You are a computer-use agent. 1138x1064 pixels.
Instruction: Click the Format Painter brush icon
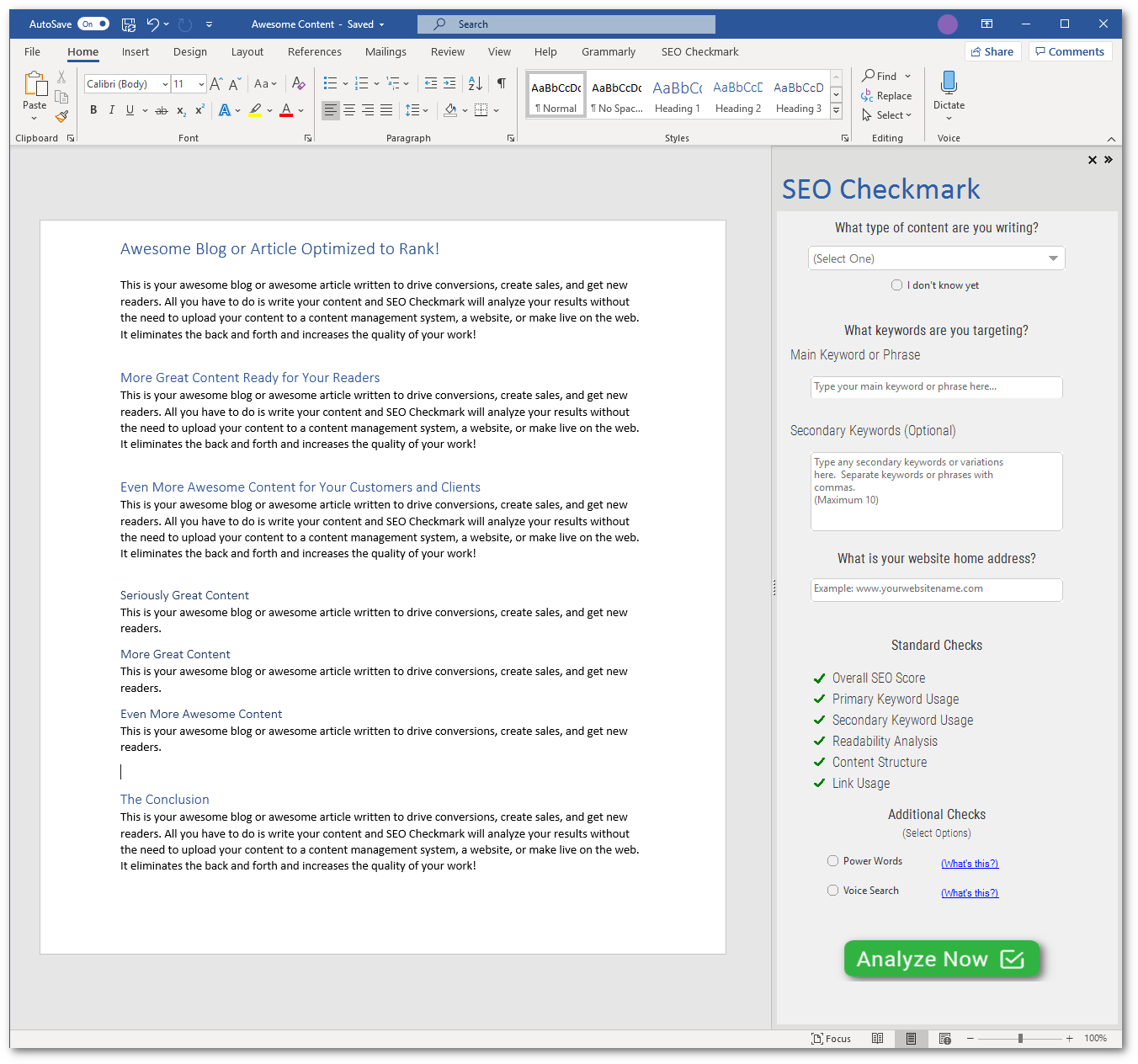tap(61, 116)
